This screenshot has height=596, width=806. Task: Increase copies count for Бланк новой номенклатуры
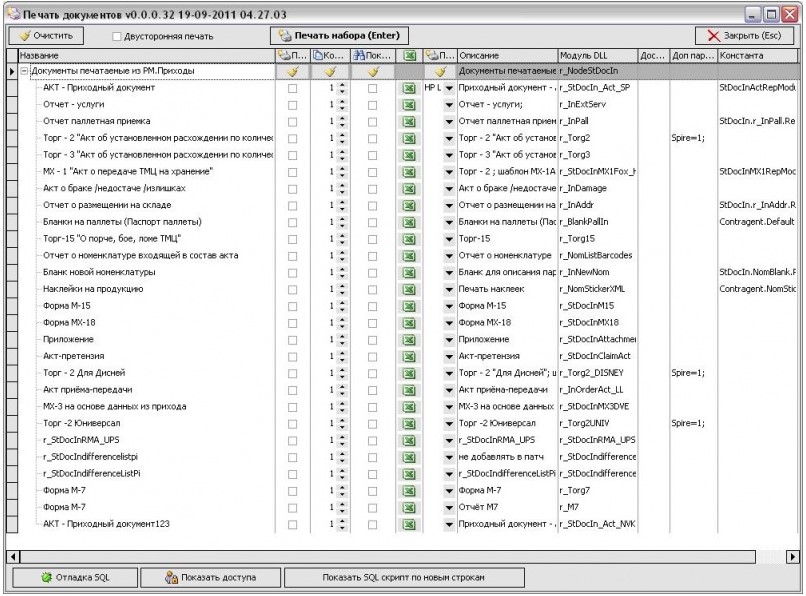pos(344,269)
